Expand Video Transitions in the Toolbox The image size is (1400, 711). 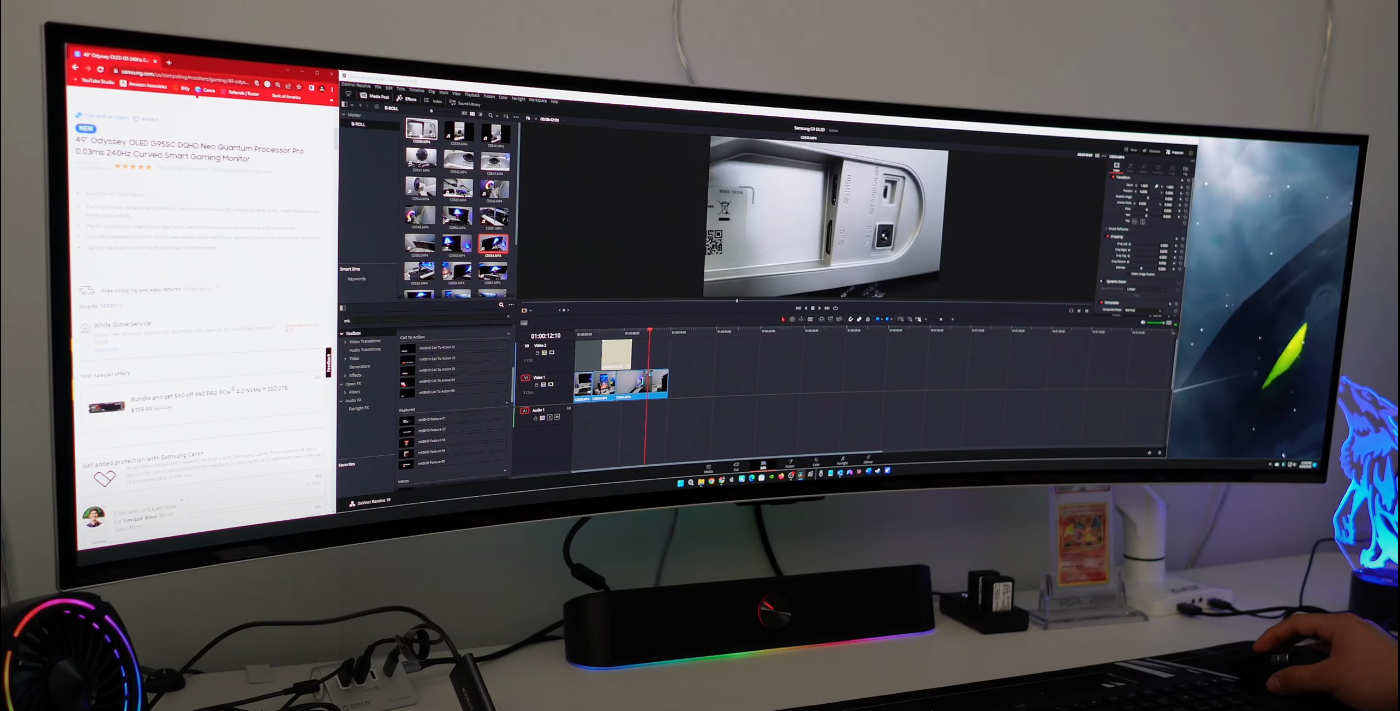pyautogui.click(x=346, y=342)
